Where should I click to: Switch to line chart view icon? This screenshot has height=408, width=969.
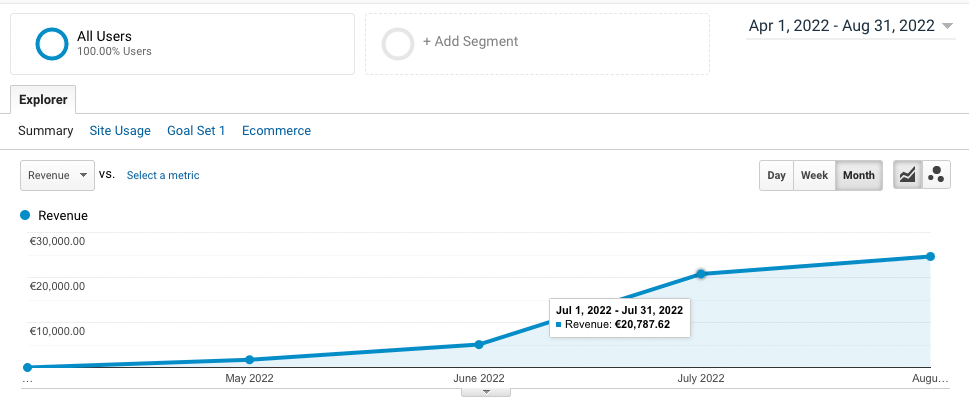click(x=907, y=175)
